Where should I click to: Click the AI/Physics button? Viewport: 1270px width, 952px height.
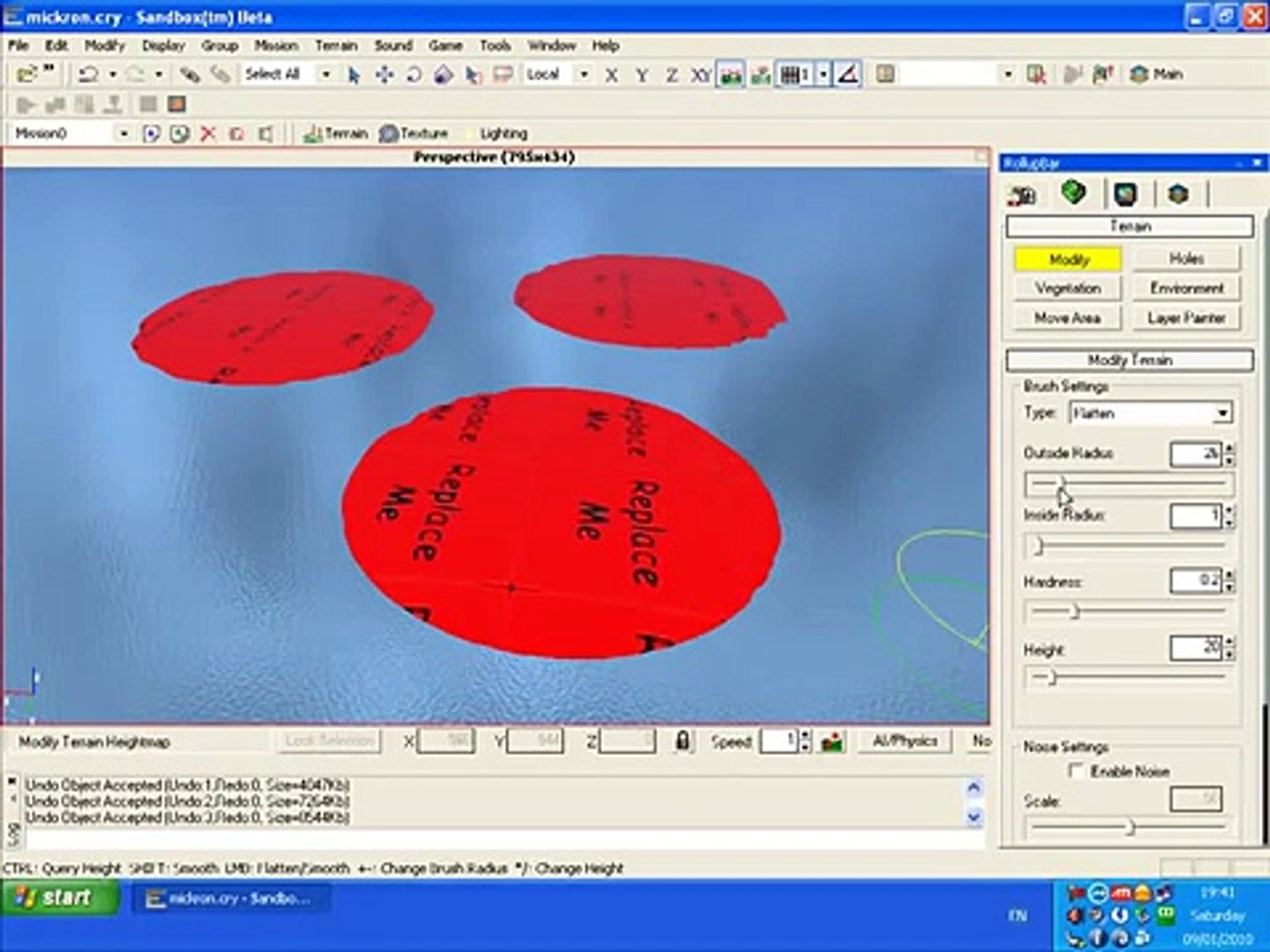click(905, 741)
